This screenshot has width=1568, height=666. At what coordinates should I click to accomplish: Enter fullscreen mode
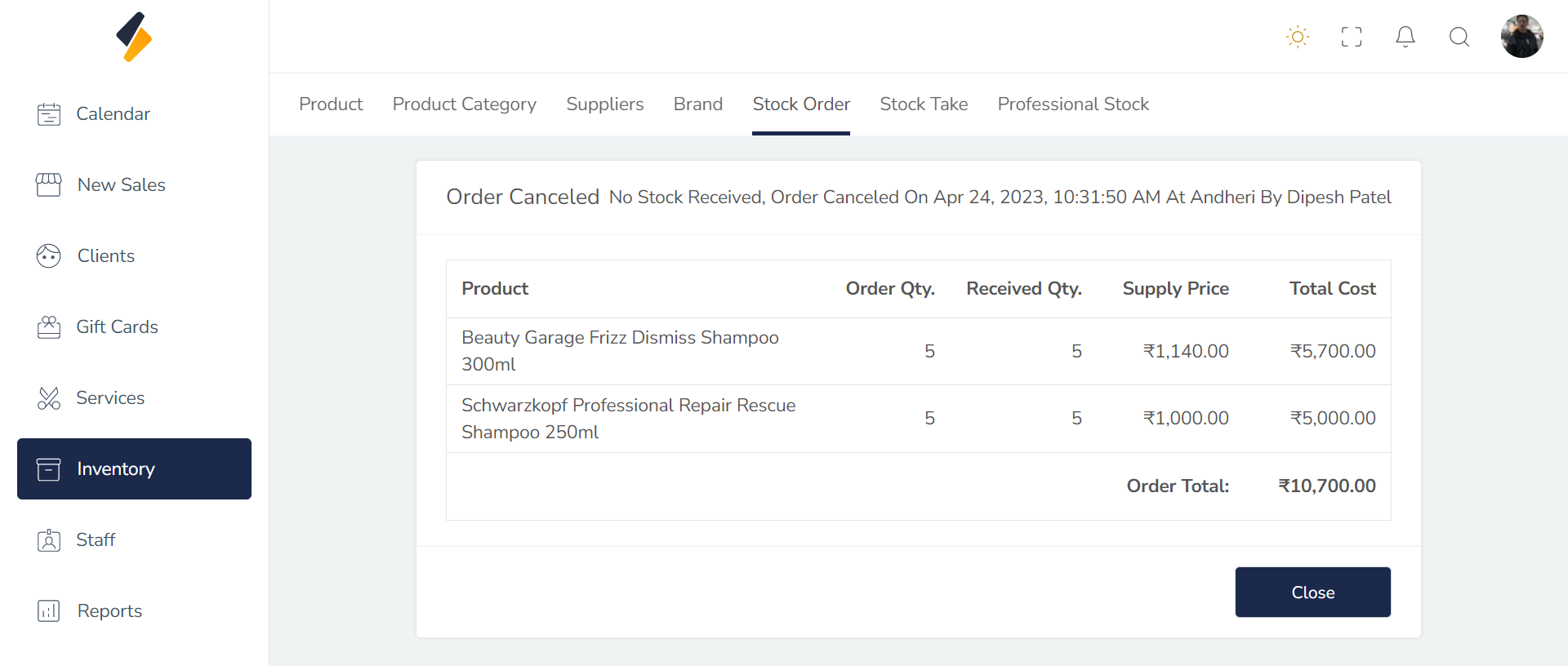tap(1352, 37)
